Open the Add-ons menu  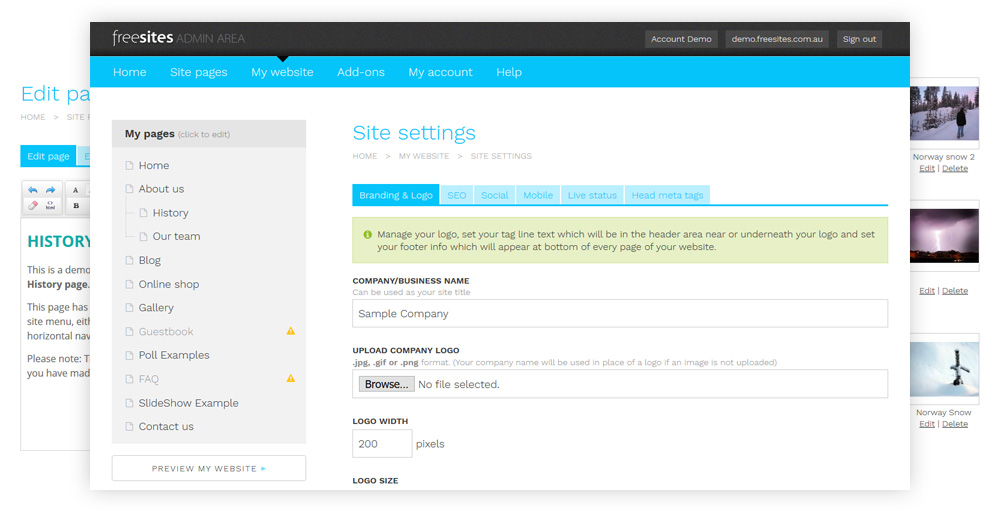pos(360,72)
